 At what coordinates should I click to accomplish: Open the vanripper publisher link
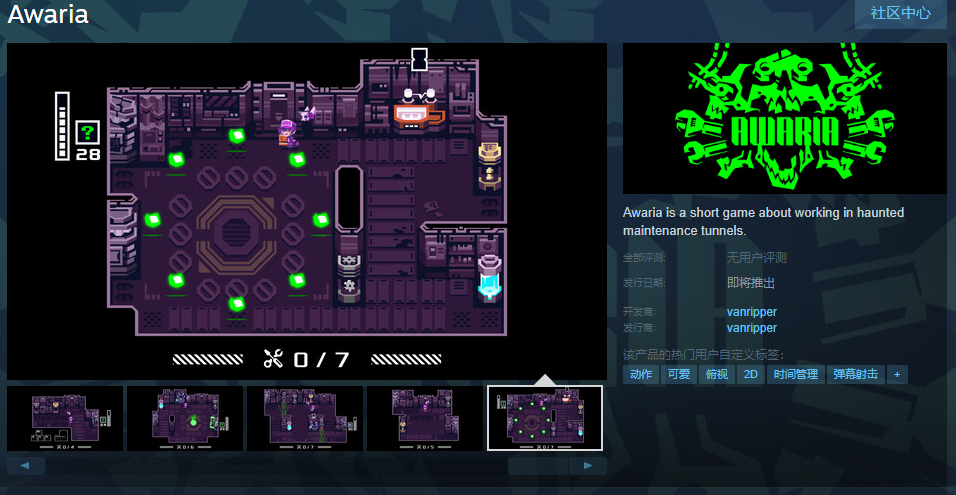tap(751, 327)
